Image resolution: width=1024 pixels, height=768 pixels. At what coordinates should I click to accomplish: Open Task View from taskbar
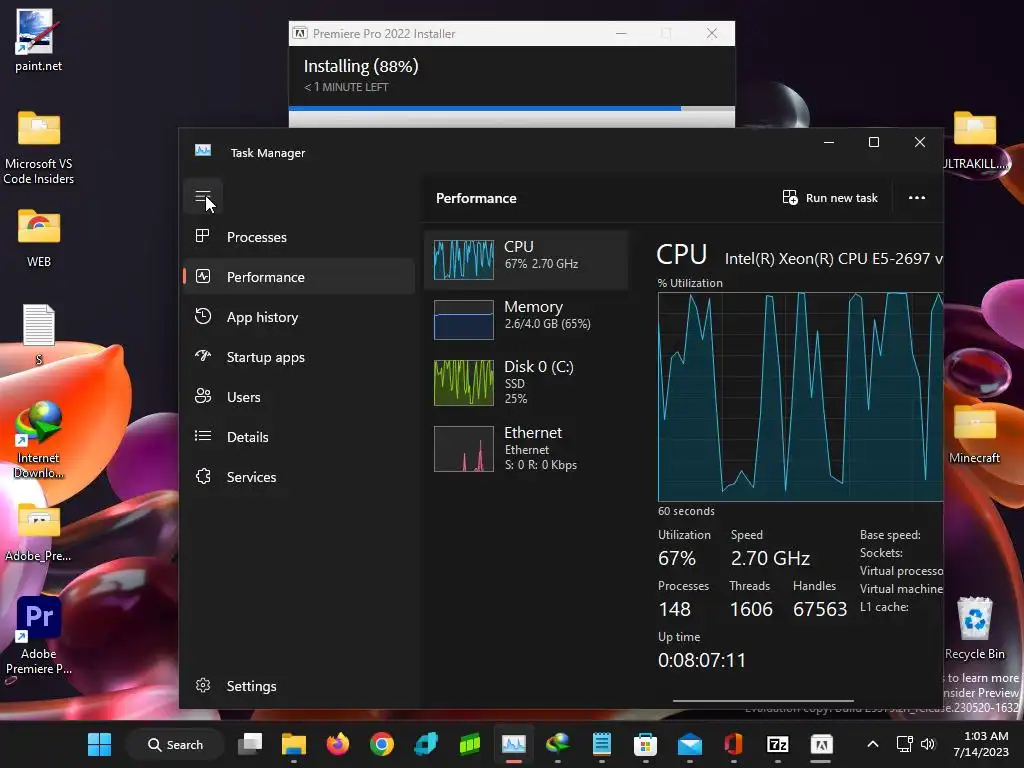250,744
